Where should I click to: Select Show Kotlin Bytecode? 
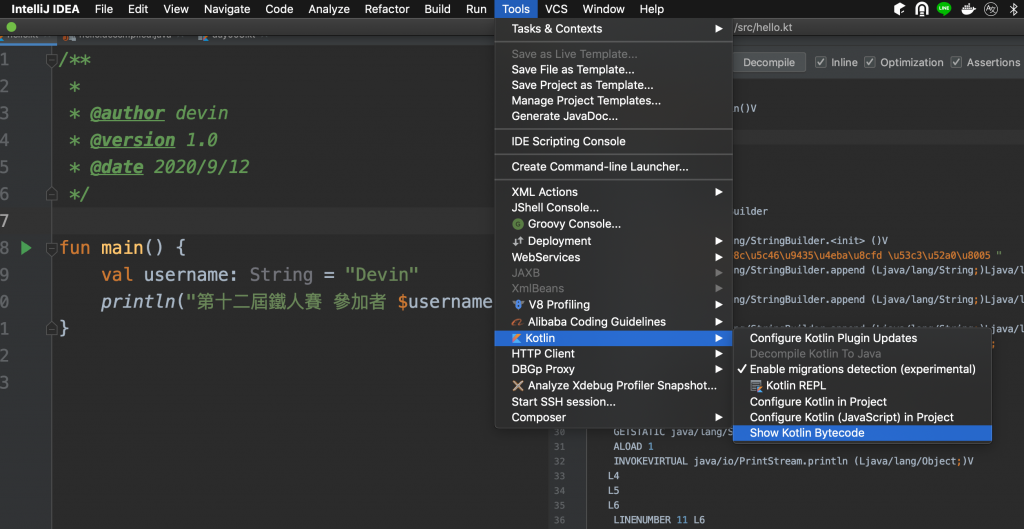coord(862,433)
